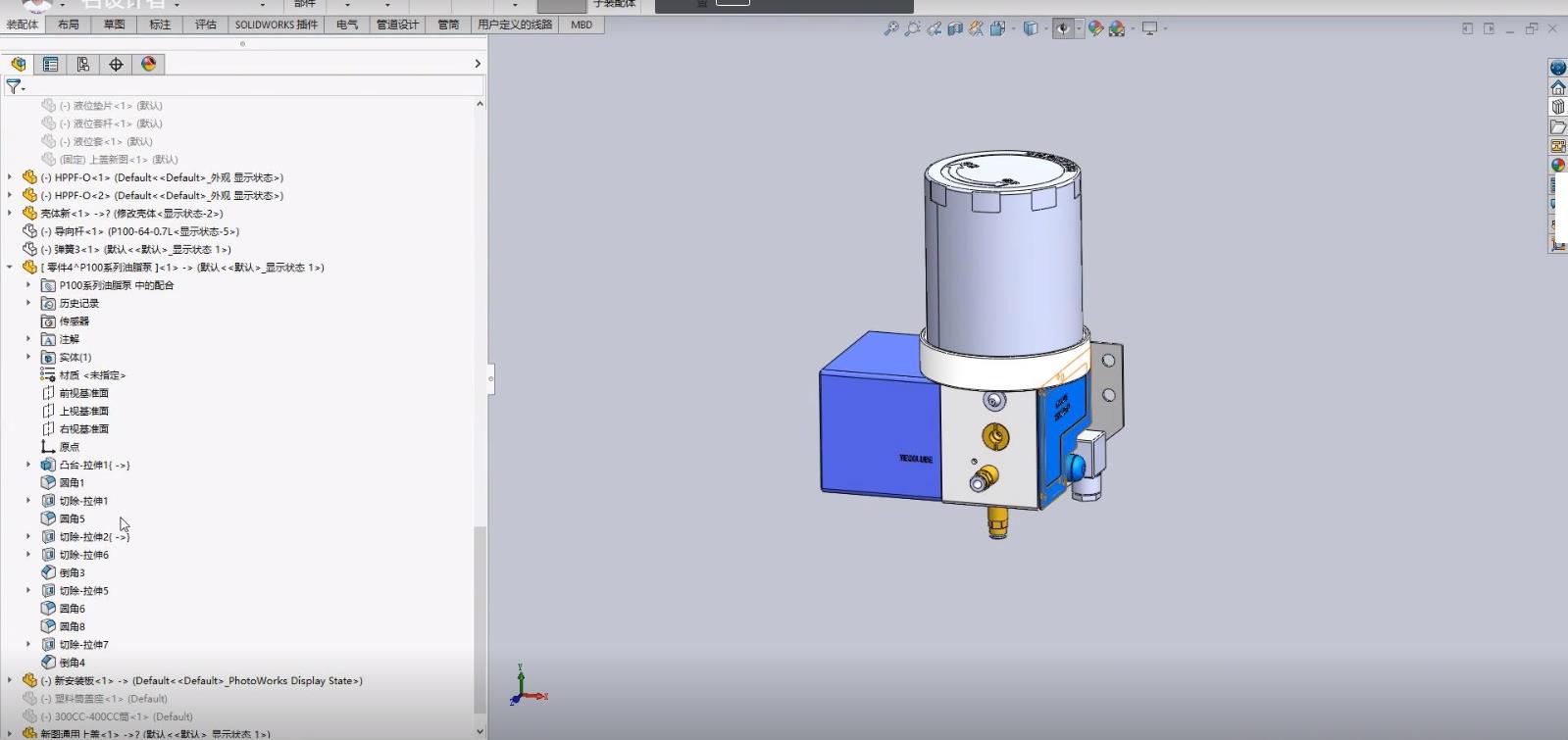Click the feature tree scroll-down arrow
The width and height of the screenshot is (1568, 740).
pyautogui.click(x=480, y=731)
